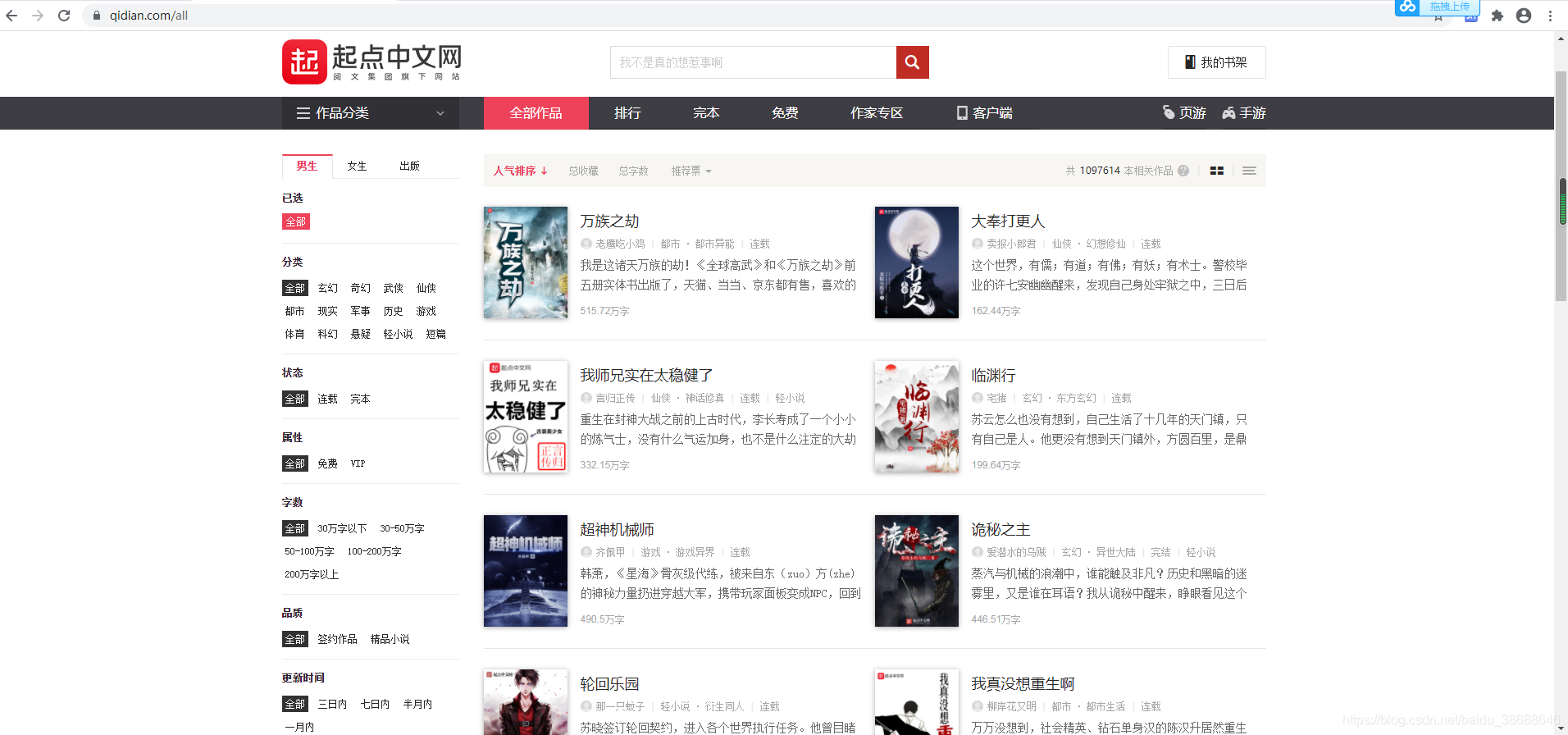Open 排行 ranking tab

(627, 113)
